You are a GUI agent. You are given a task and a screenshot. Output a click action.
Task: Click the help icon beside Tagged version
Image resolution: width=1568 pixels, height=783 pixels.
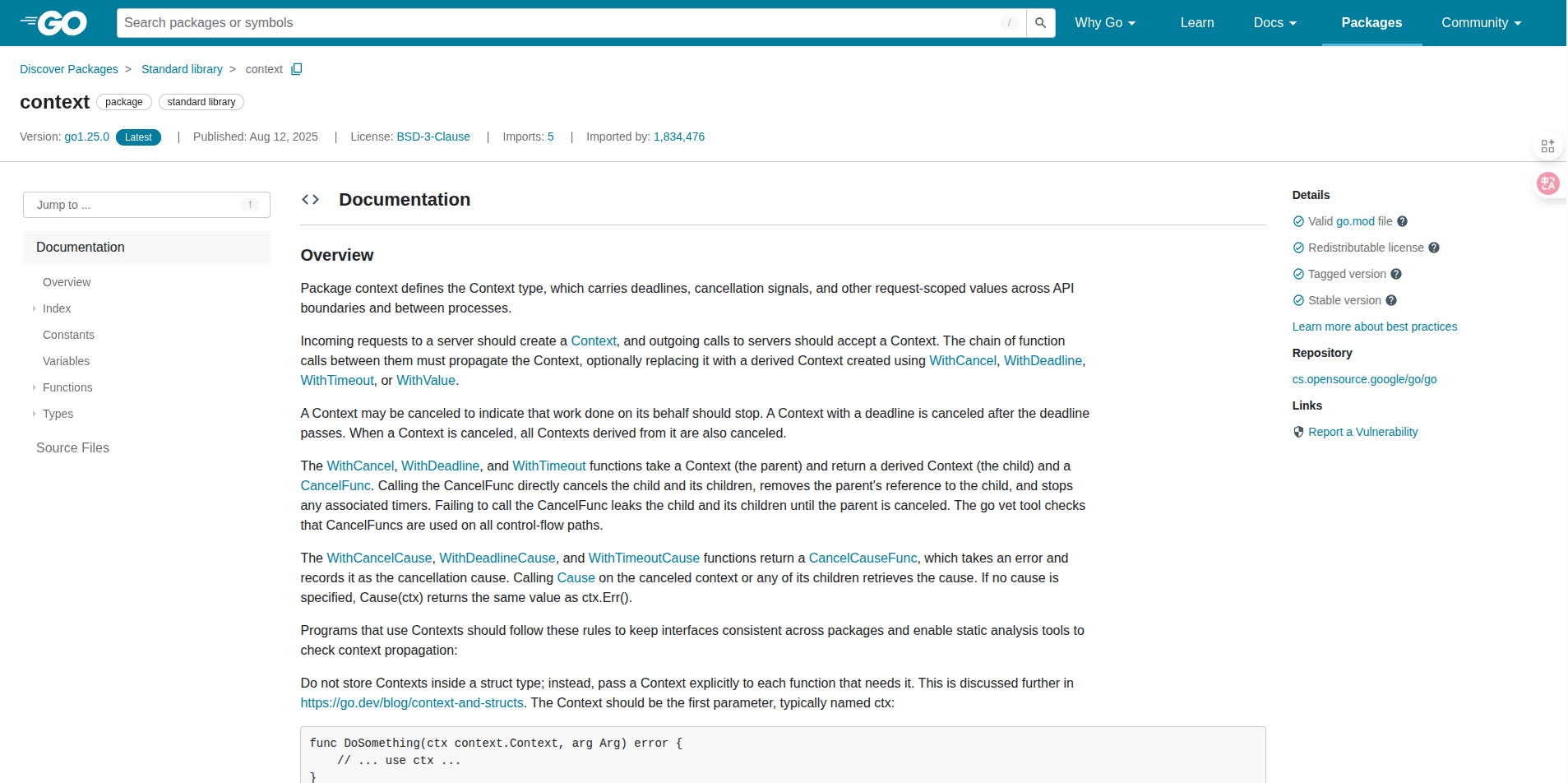1395,274
